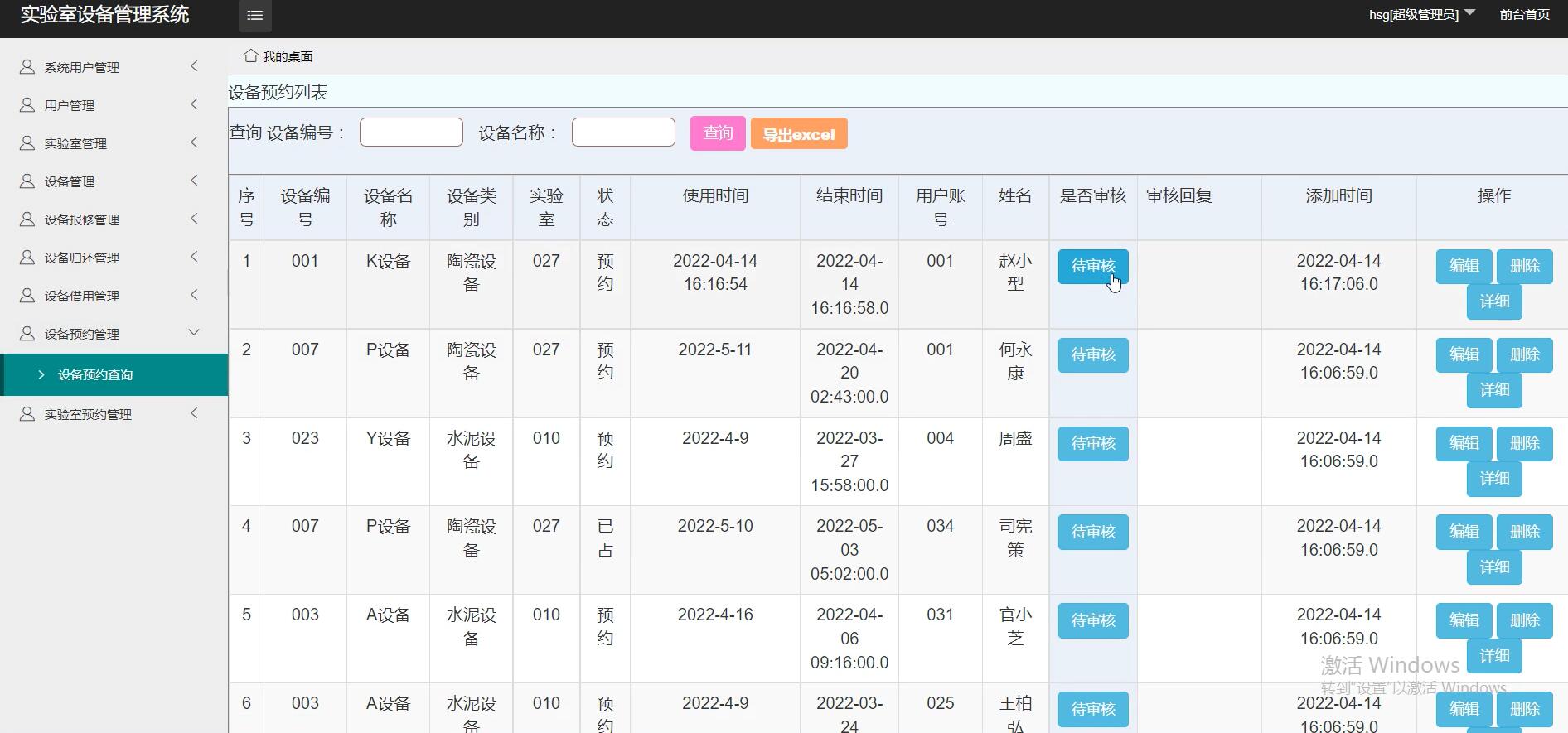Click 待审核 for 司宪策 row
The height and width of the screenshot is (733, 1568).
[x=1093, y=532]
